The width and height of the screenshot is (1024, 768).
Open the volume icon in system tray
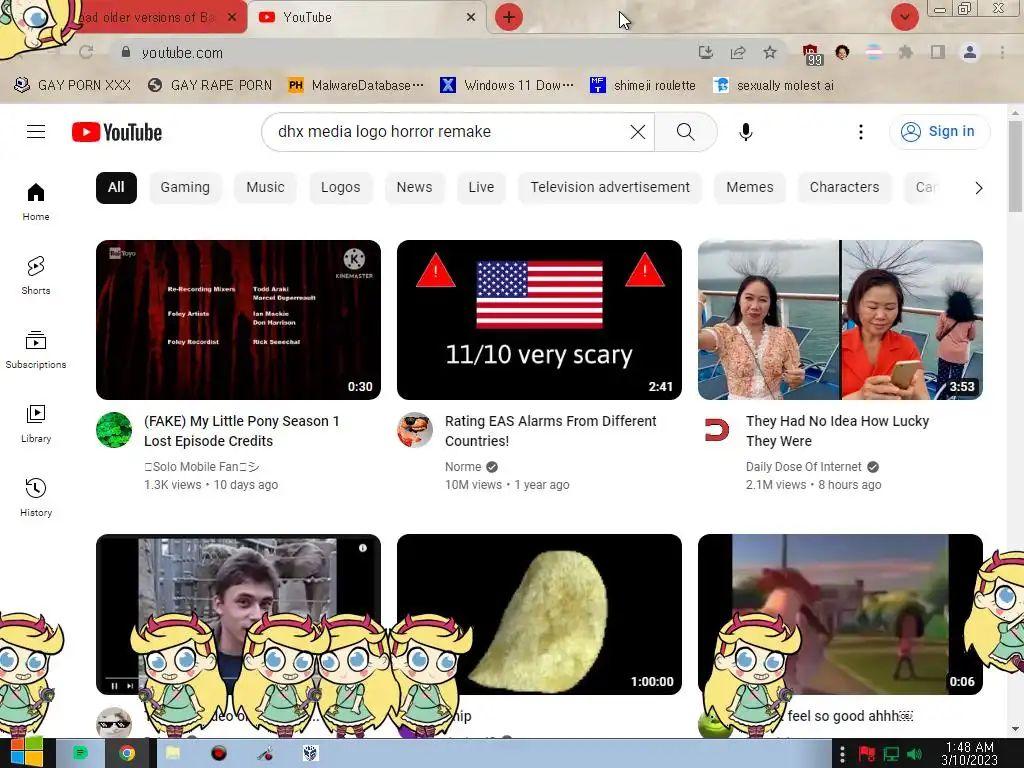916,754
